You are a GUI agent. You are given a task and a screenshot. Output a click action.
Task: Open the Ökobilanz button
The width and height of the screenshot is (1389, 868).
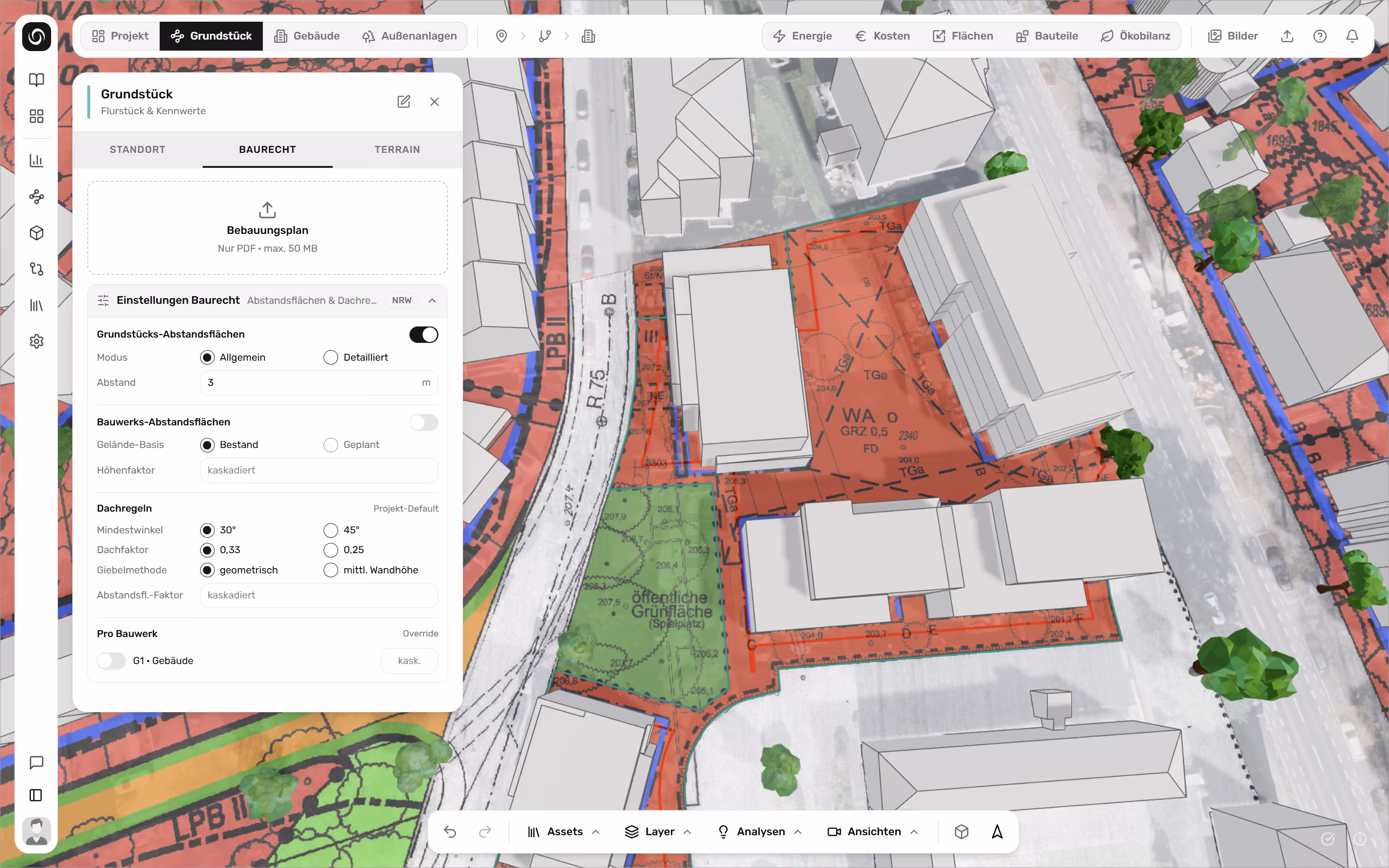tap(1135, 36)
